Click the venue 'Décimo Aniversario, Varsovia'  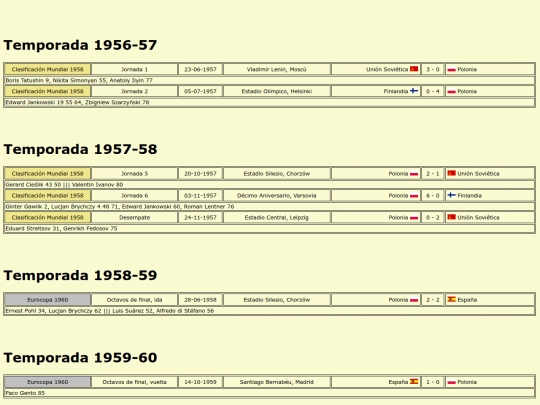(x=277, y=196)
